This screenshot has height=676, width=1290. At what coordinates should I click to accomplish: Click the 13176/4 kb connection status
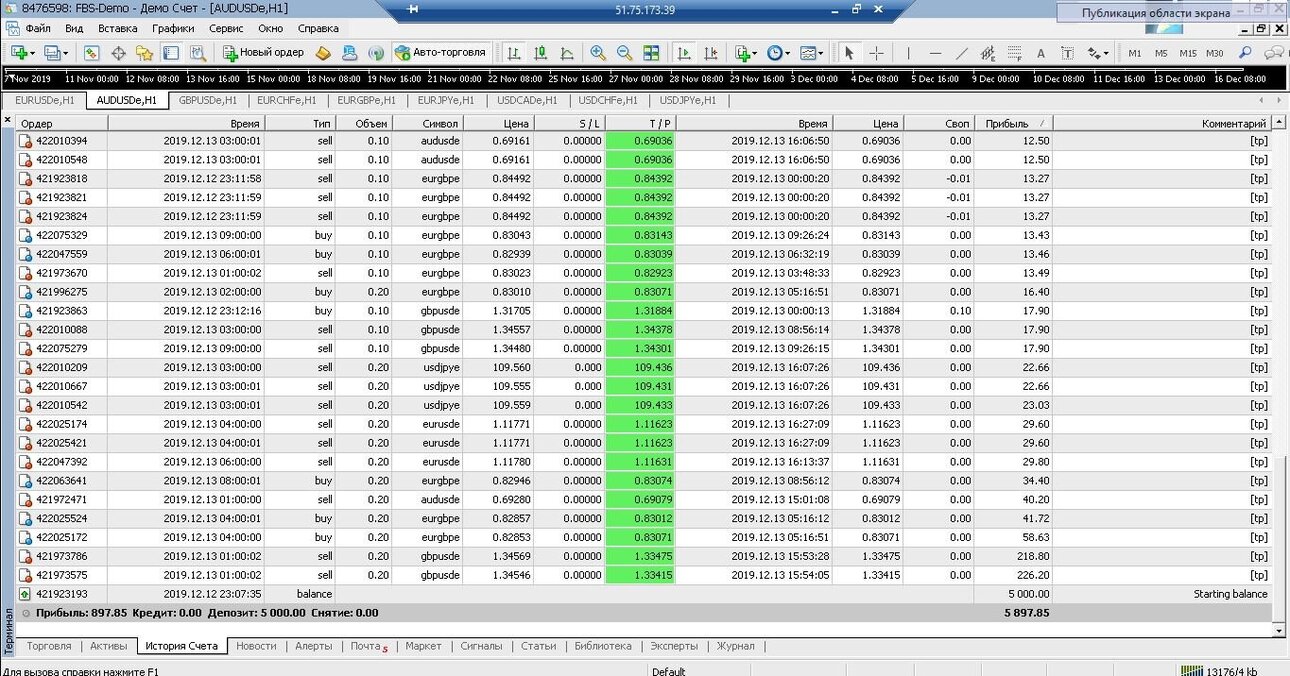click(1219, 670)
